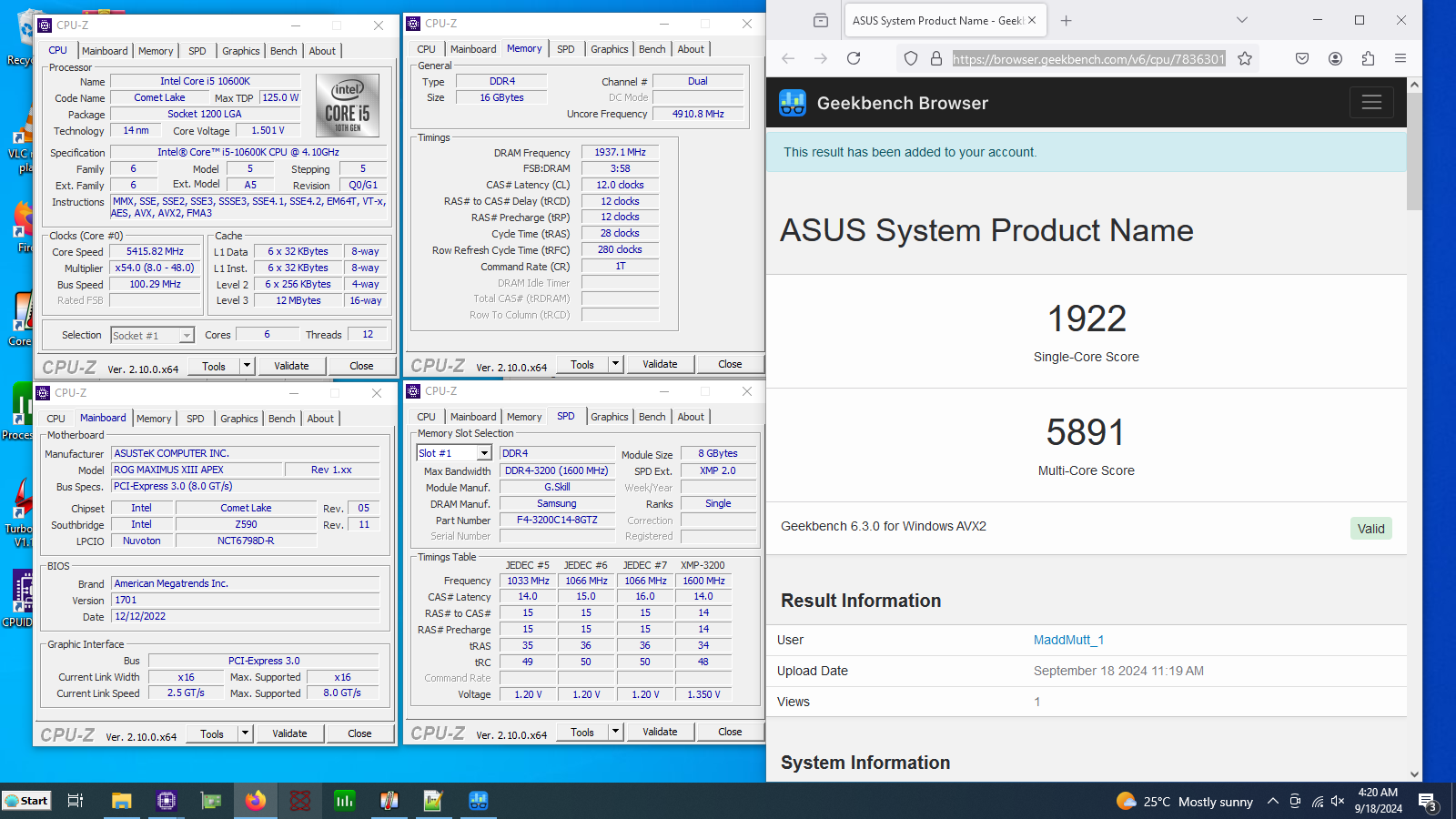Open the Firefox account icon
The image size is (1456, 819).
[1335, 58]
